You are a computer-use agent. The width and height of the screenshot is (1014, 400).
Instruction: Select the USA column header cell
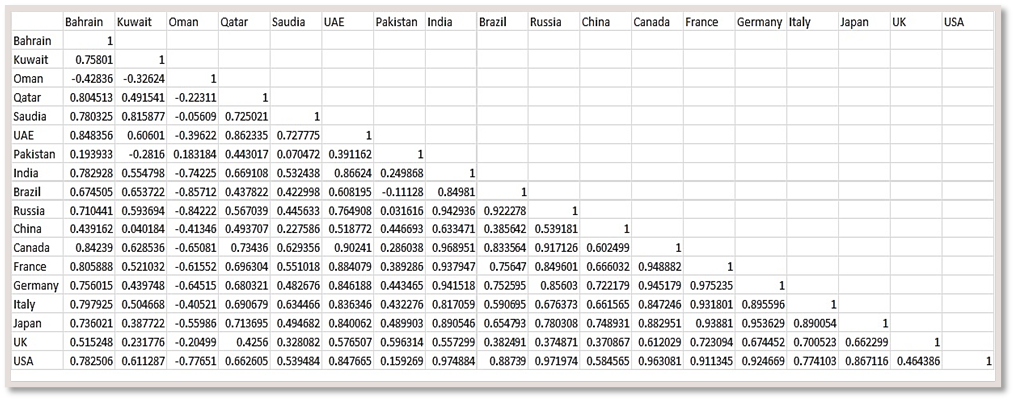click(x=967, y=22)
